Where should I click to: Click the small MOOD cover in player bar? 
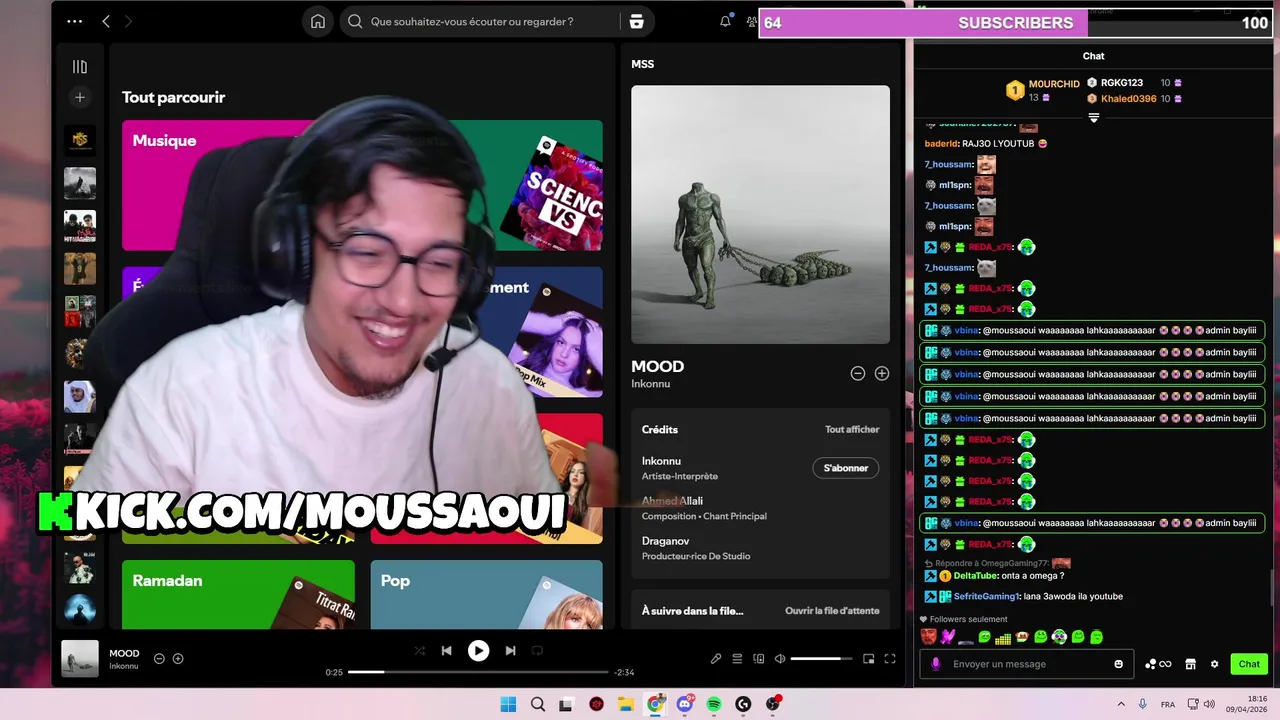tap(80, 658)
